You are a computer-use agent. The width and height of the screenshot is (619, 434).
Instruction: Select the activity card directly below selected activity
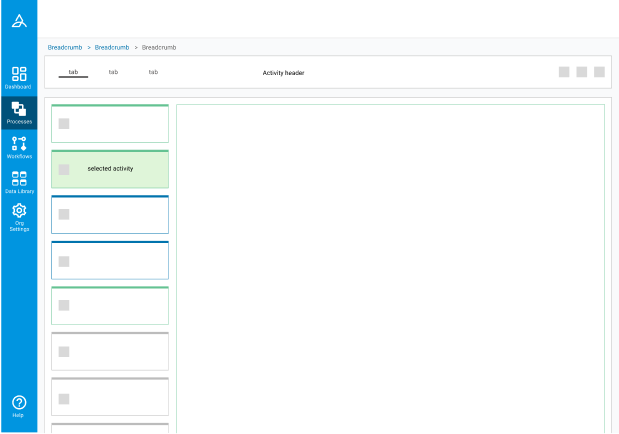click(x=110, y=215)
